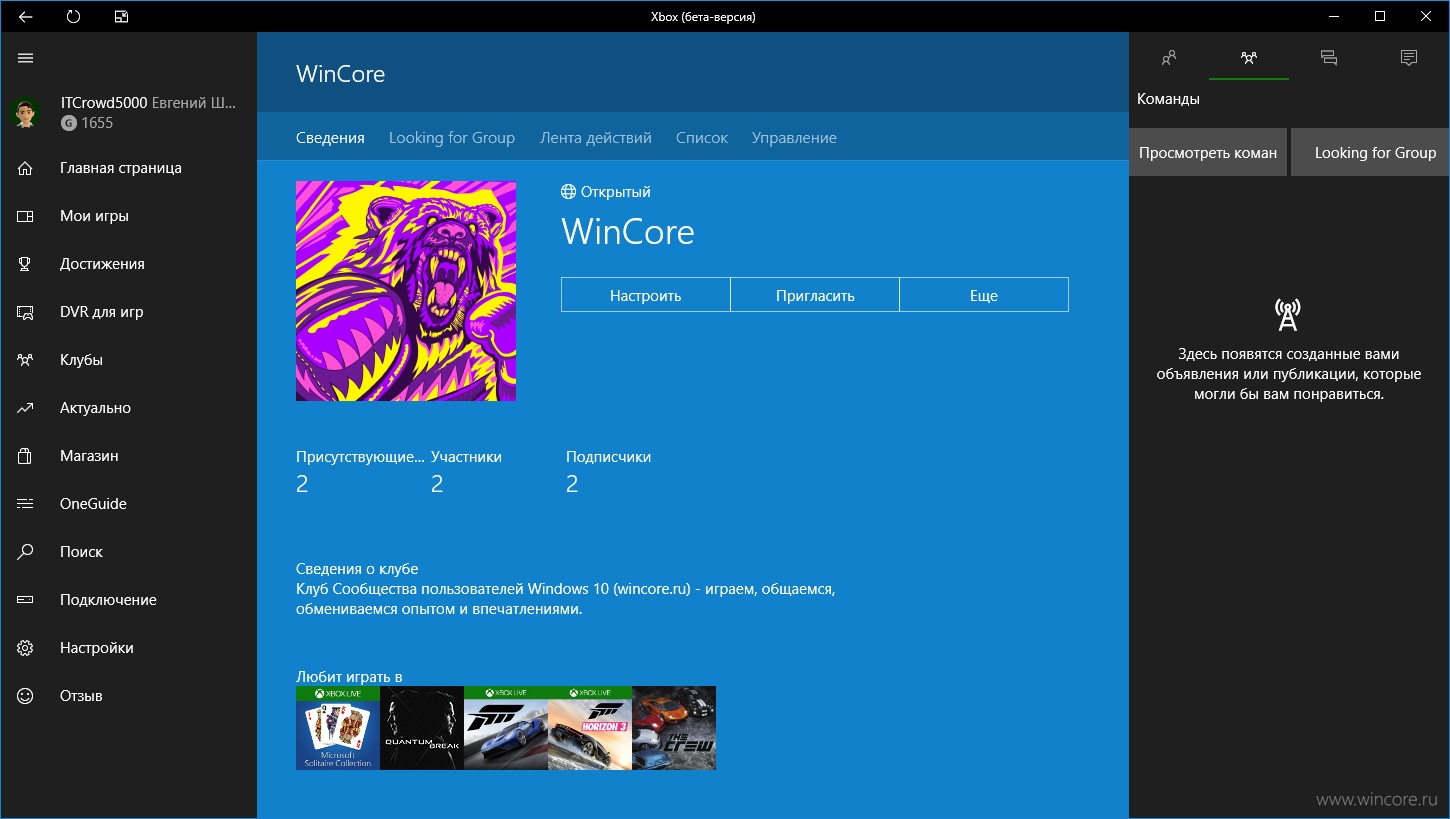Click the Подписчики count
The image size is (1450, 819).
[572, 484]
